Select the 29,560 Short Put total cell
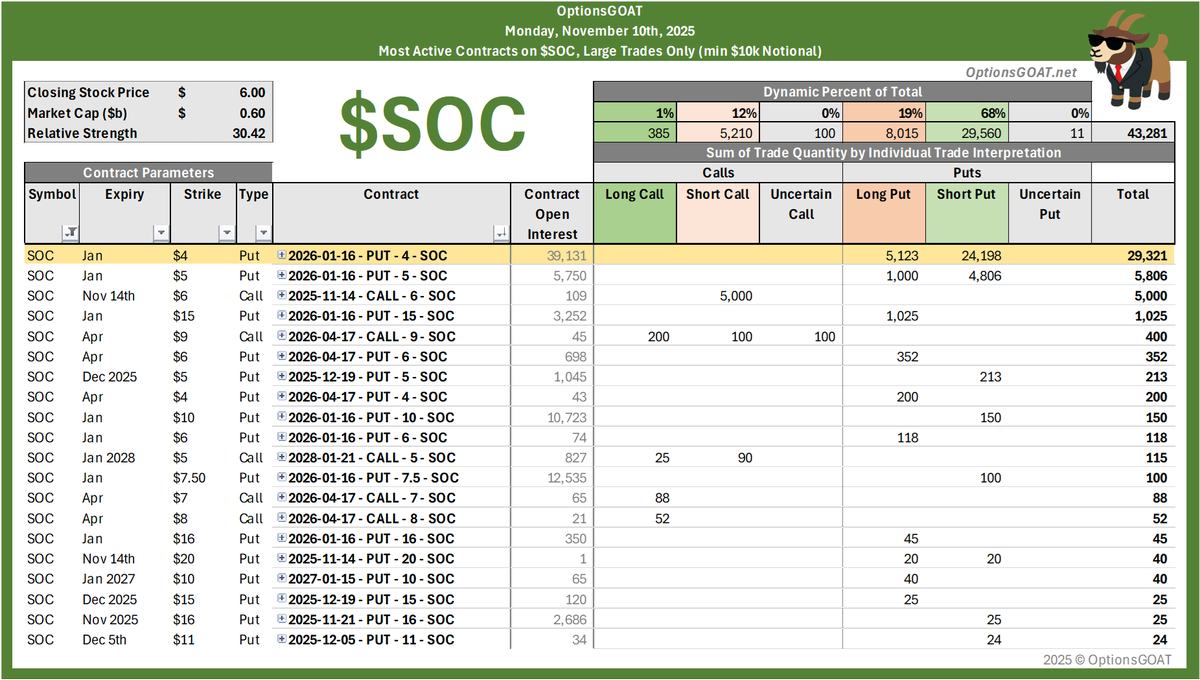Image resolution: width=1200 pixels, height=680 pixels. click(x=966, y=133)
